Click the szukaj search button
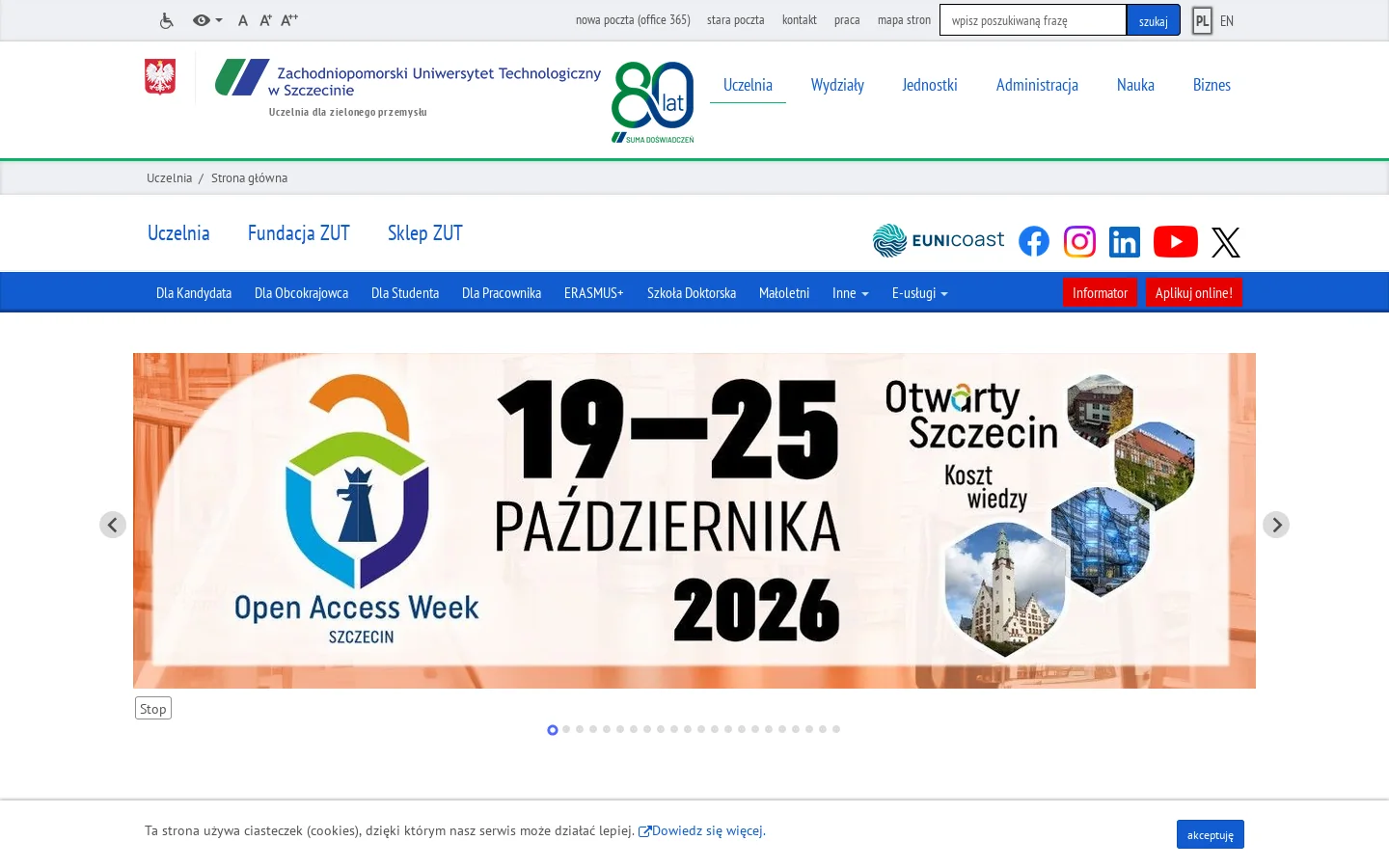 pos(1153,20)
